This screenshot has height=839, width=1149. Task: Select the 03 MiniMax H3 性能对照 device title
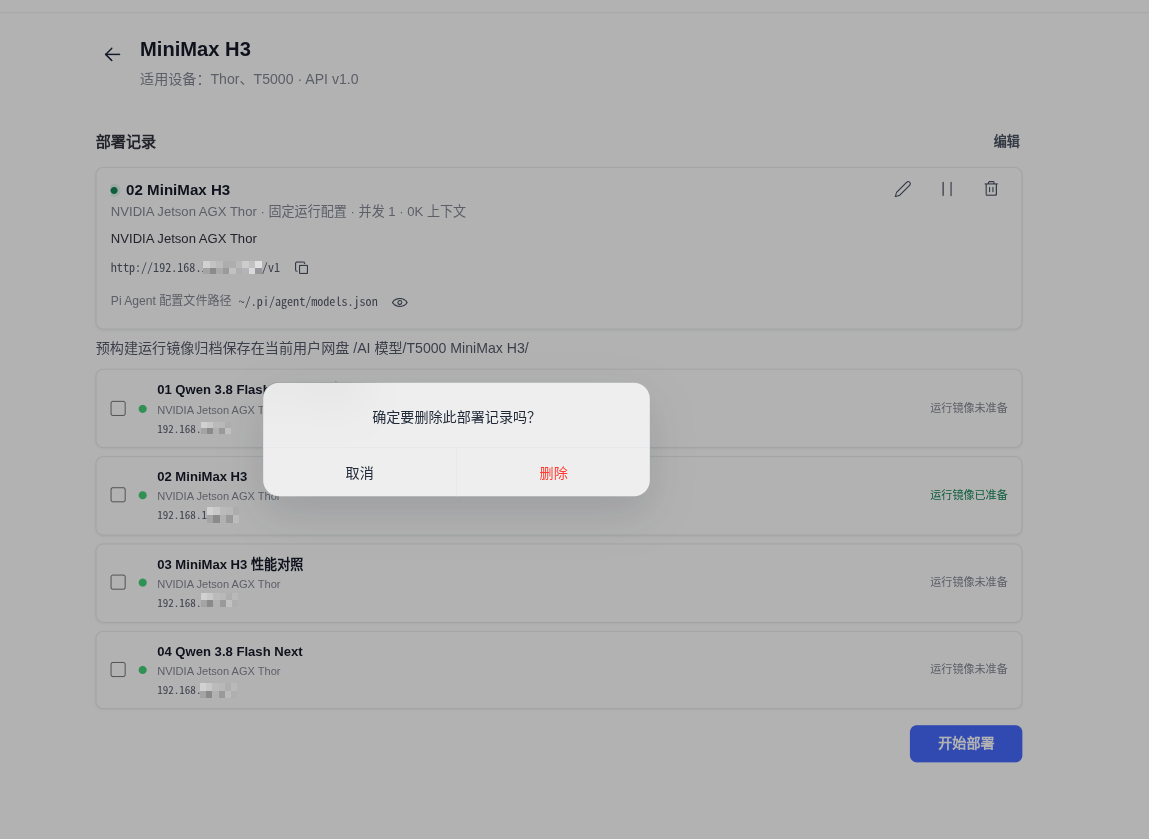[x=230, y=564]
